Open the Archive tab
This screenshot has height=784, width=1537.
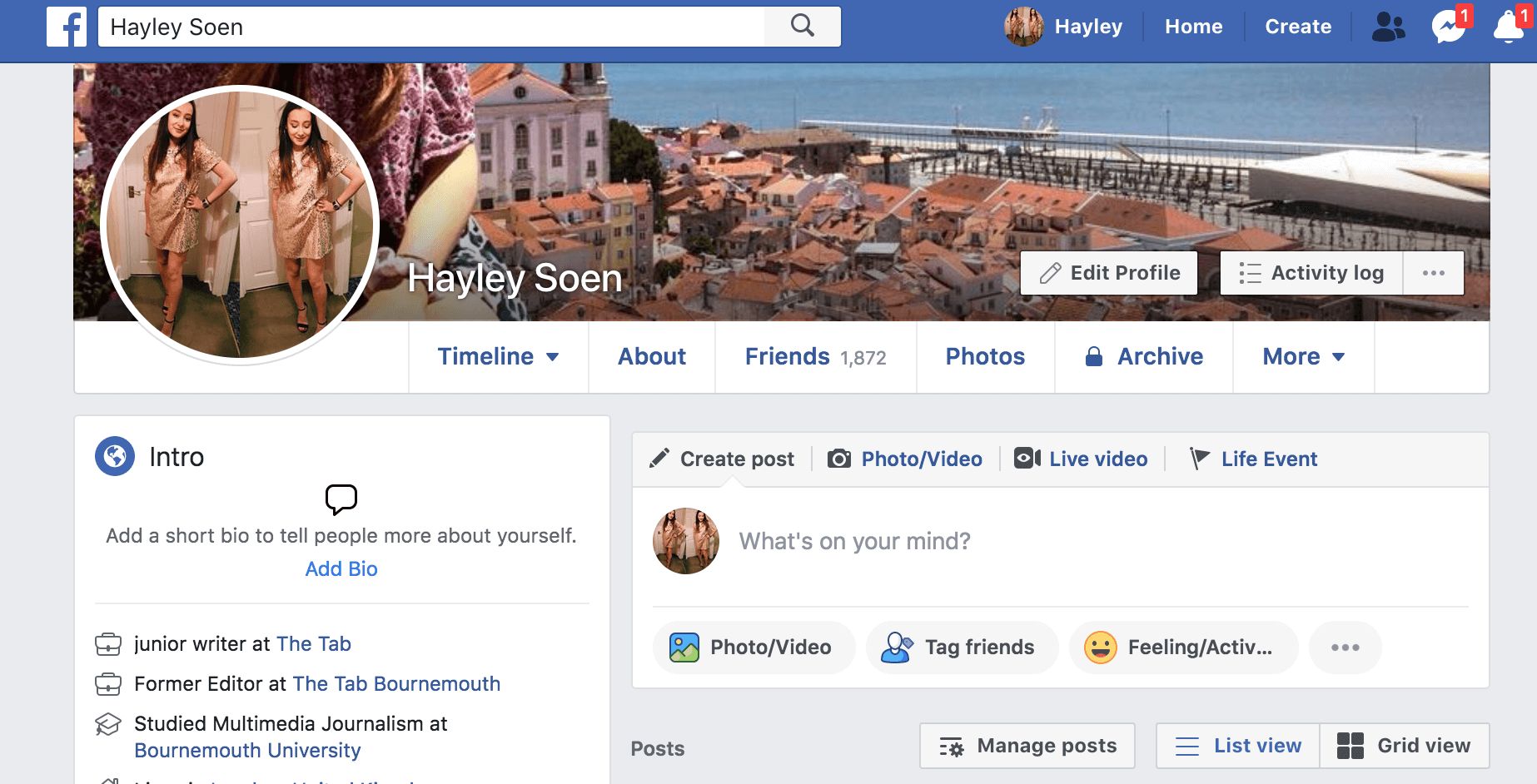(x=1144, y=356)
